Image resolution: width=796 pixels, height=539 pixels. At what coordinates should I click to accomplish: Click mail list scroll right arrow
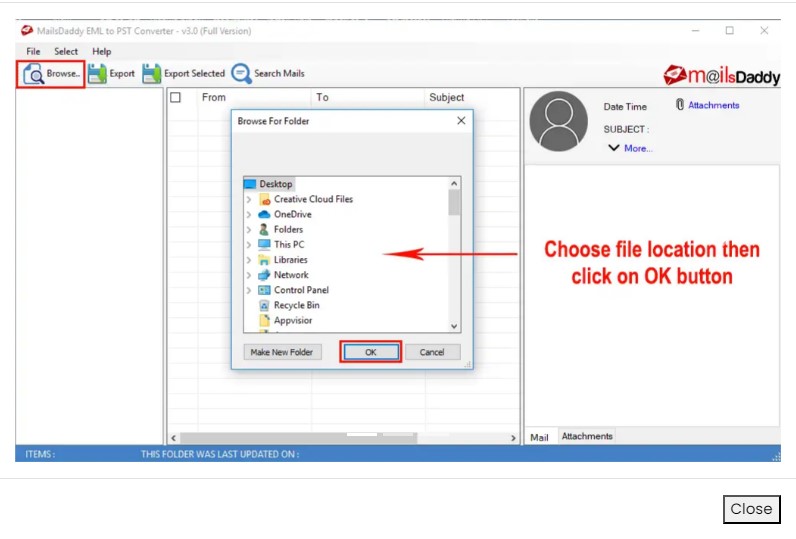513,438
